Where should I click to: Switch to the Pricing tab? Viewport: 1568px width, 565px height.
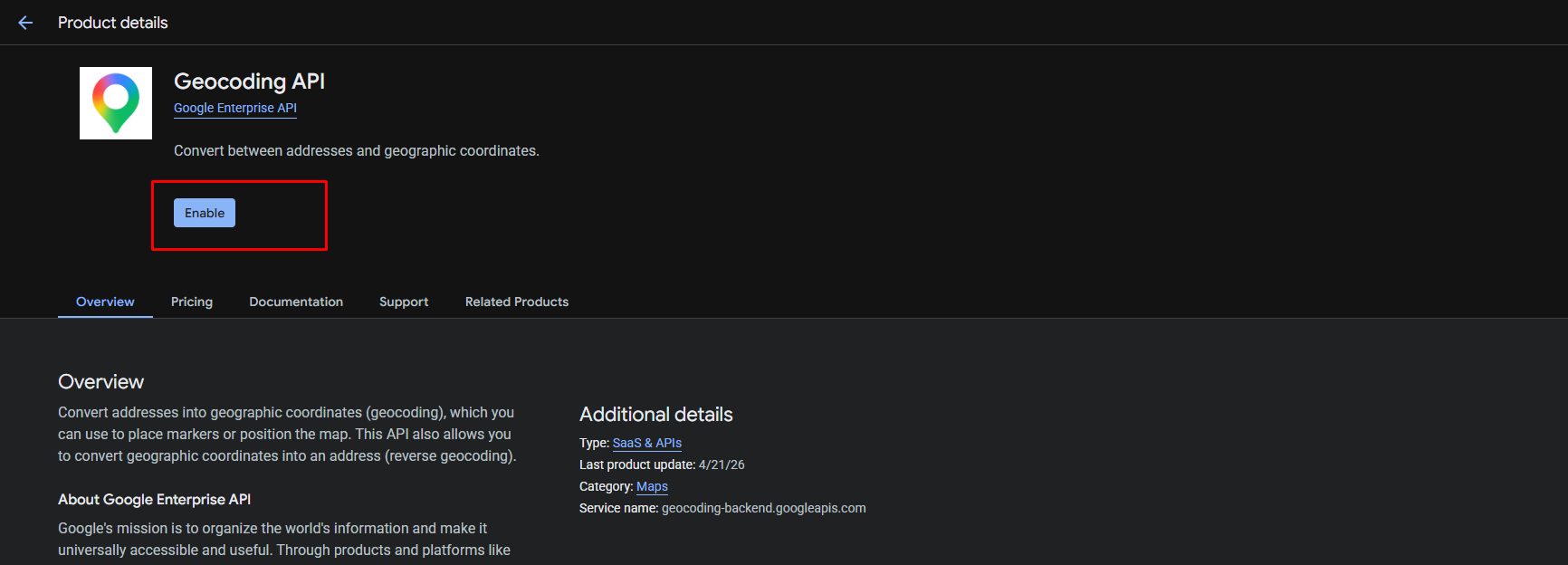pyautogui.click(x=192, y=302)
